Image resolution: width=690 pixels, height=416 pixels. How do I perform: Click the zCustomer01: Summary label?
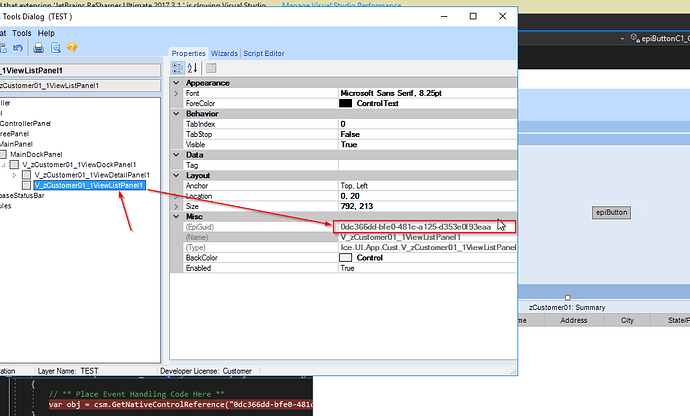click(x=567, y=307)
